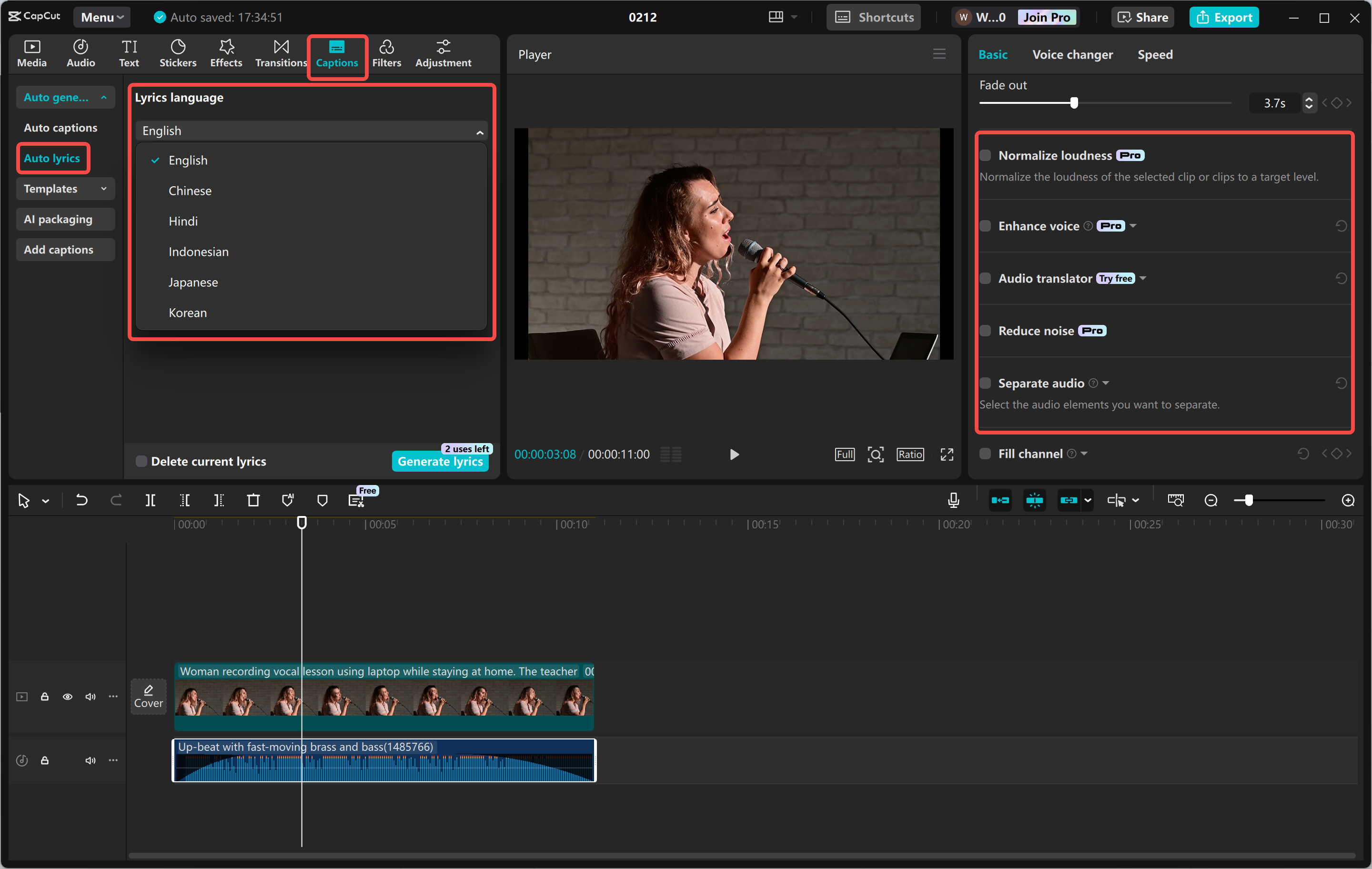This screenshot has height=869, width=1372.
Task: Click the Export button
Action: pyautogui.click(x=1224, y=17)
